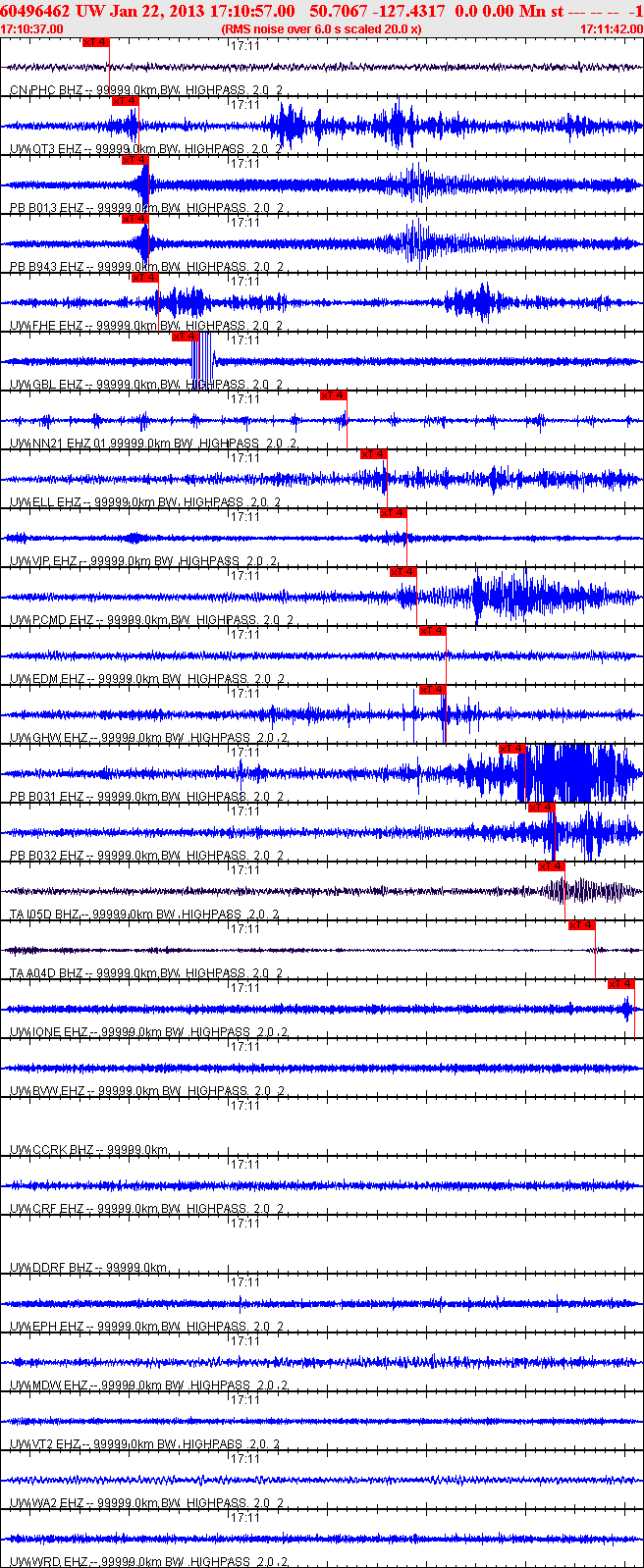644x1568 pixels.
Task: Click the red pick flag on the CN PHC trace
Action: tap(95, 42)
